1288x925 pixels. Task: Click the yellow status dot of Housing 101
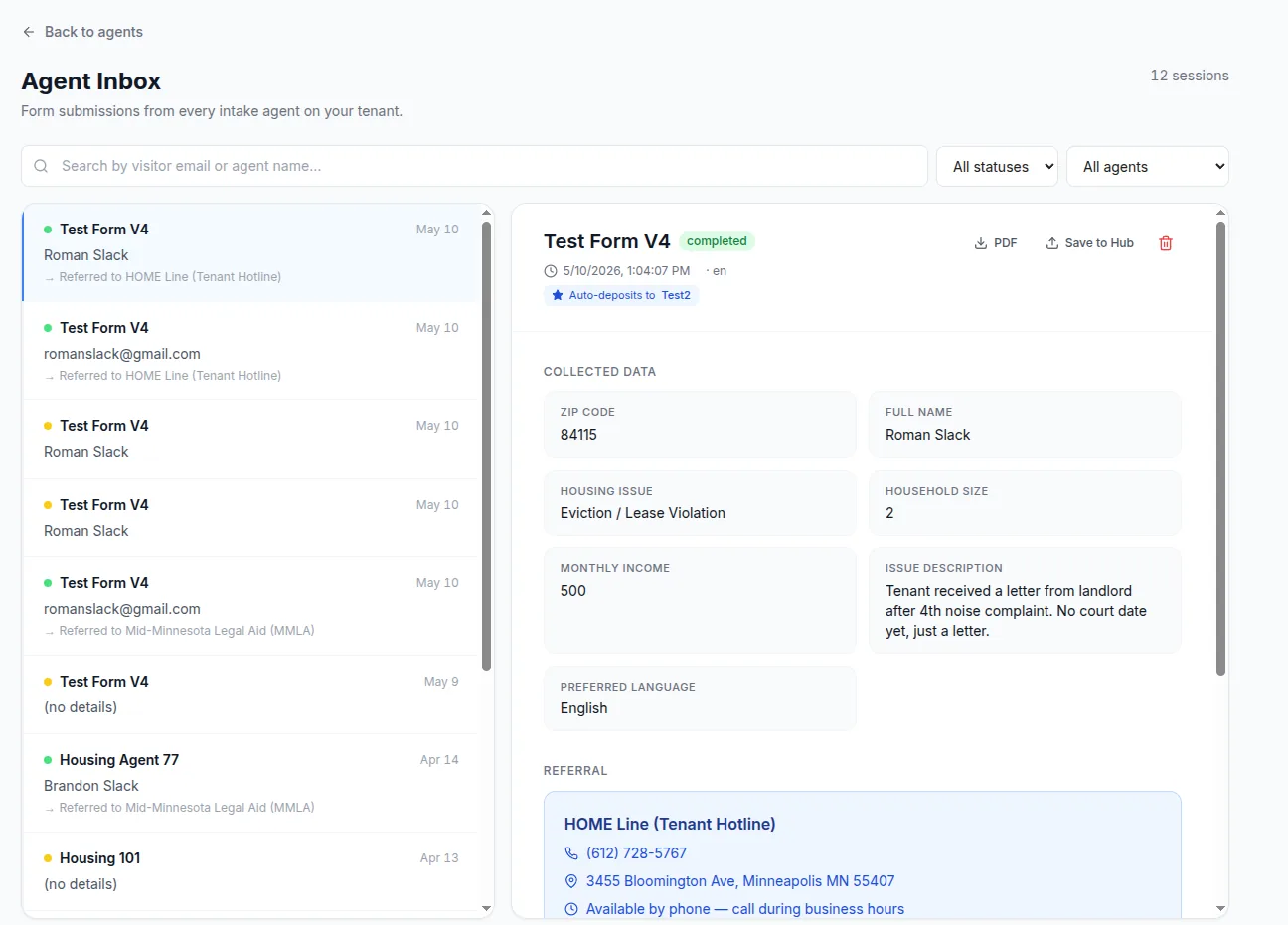48,858
